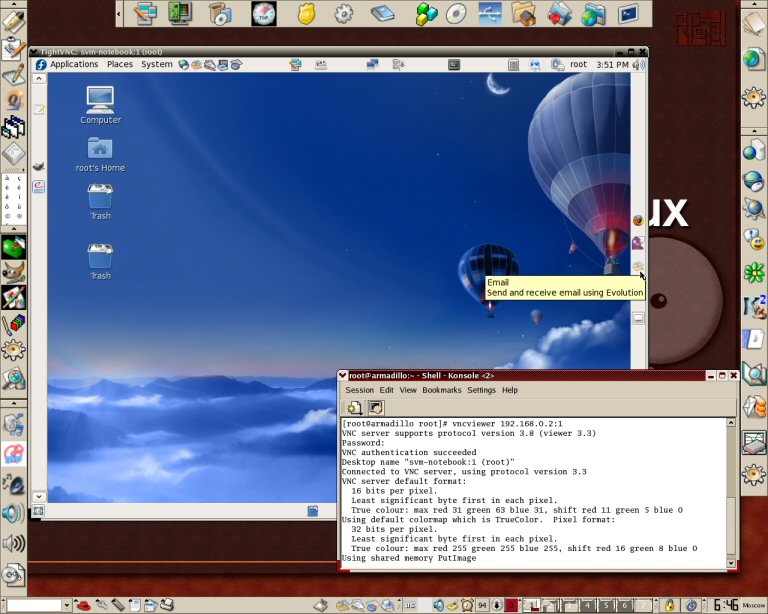This screenshot has height=614, width=768.
Task: Open the magnifier search icon in left dock
Action: (x=13, y=378)
